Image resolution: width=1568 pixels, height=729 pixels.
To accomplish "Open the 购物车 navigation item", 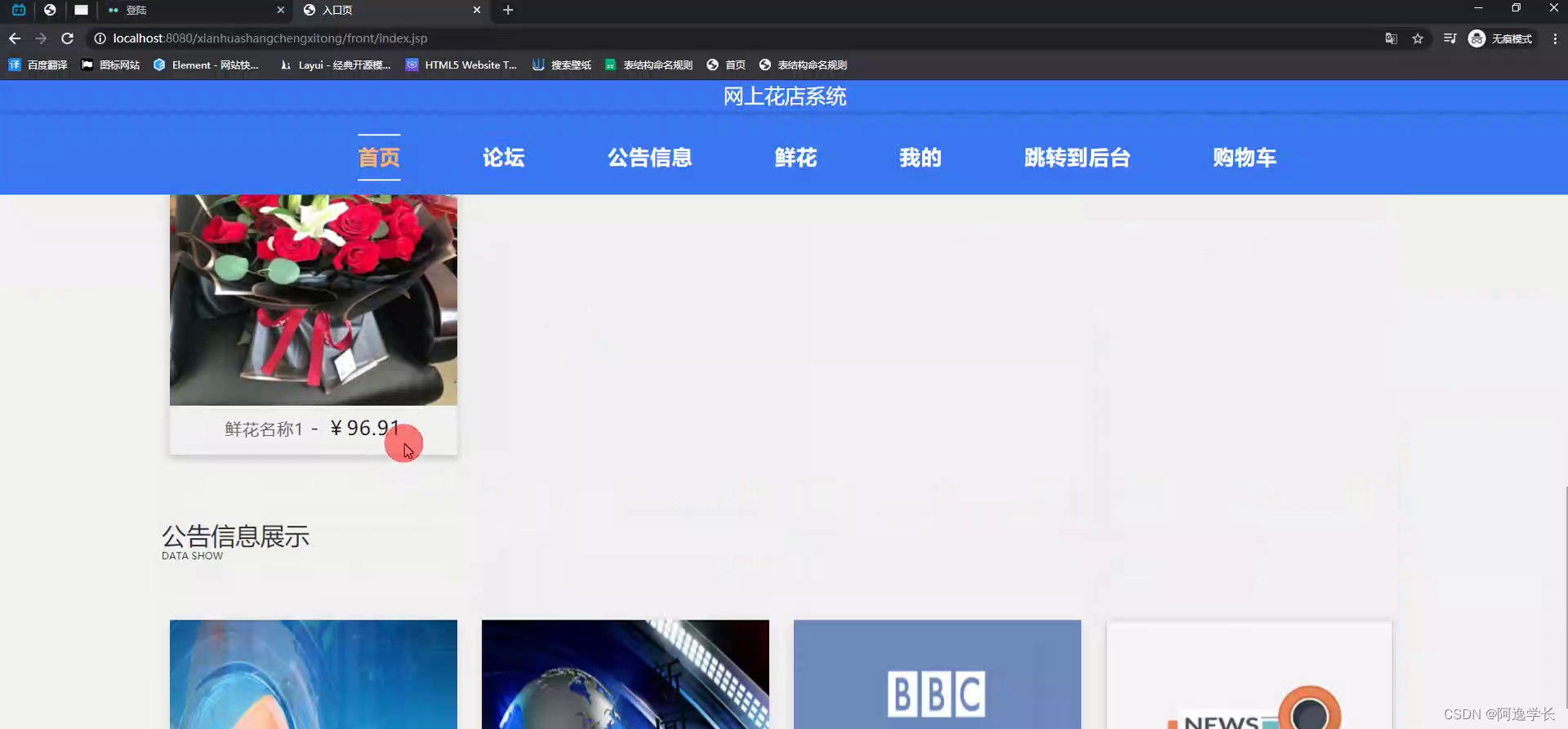I will [1245, 158].
